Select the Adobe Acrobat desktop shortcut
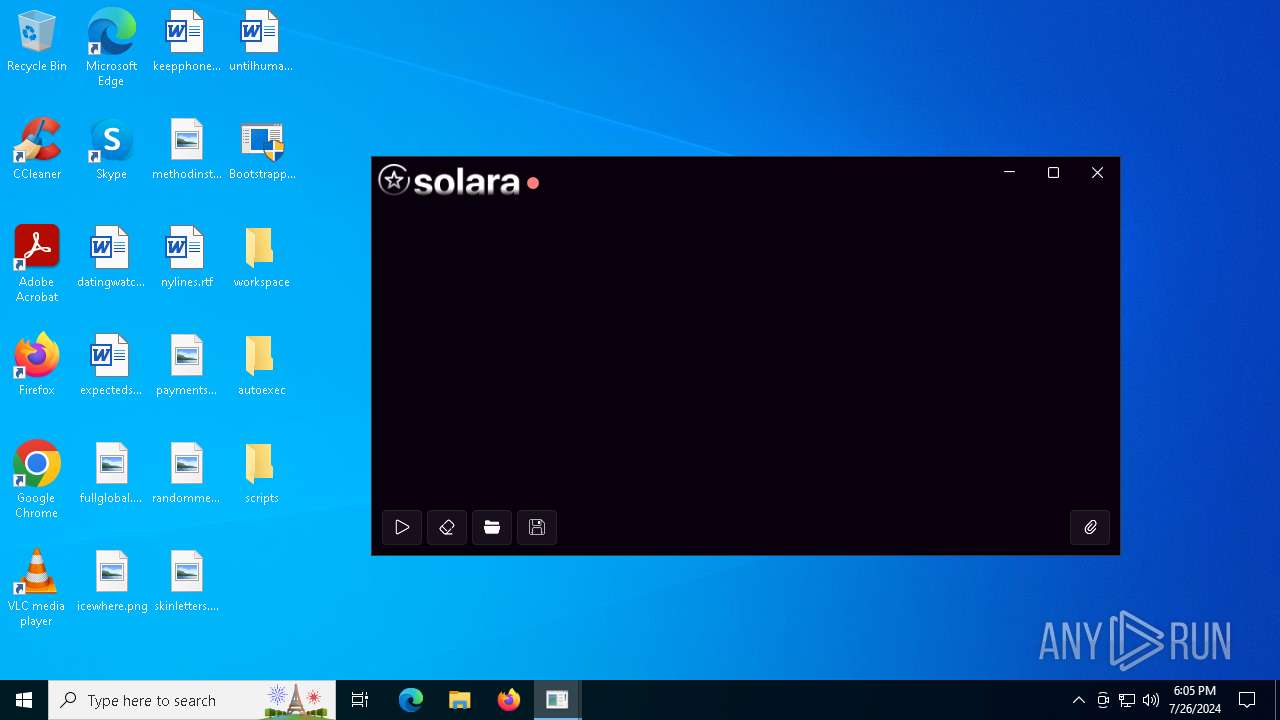The height and width of the screenshot is (720, 1280). [x=37, y=264]
